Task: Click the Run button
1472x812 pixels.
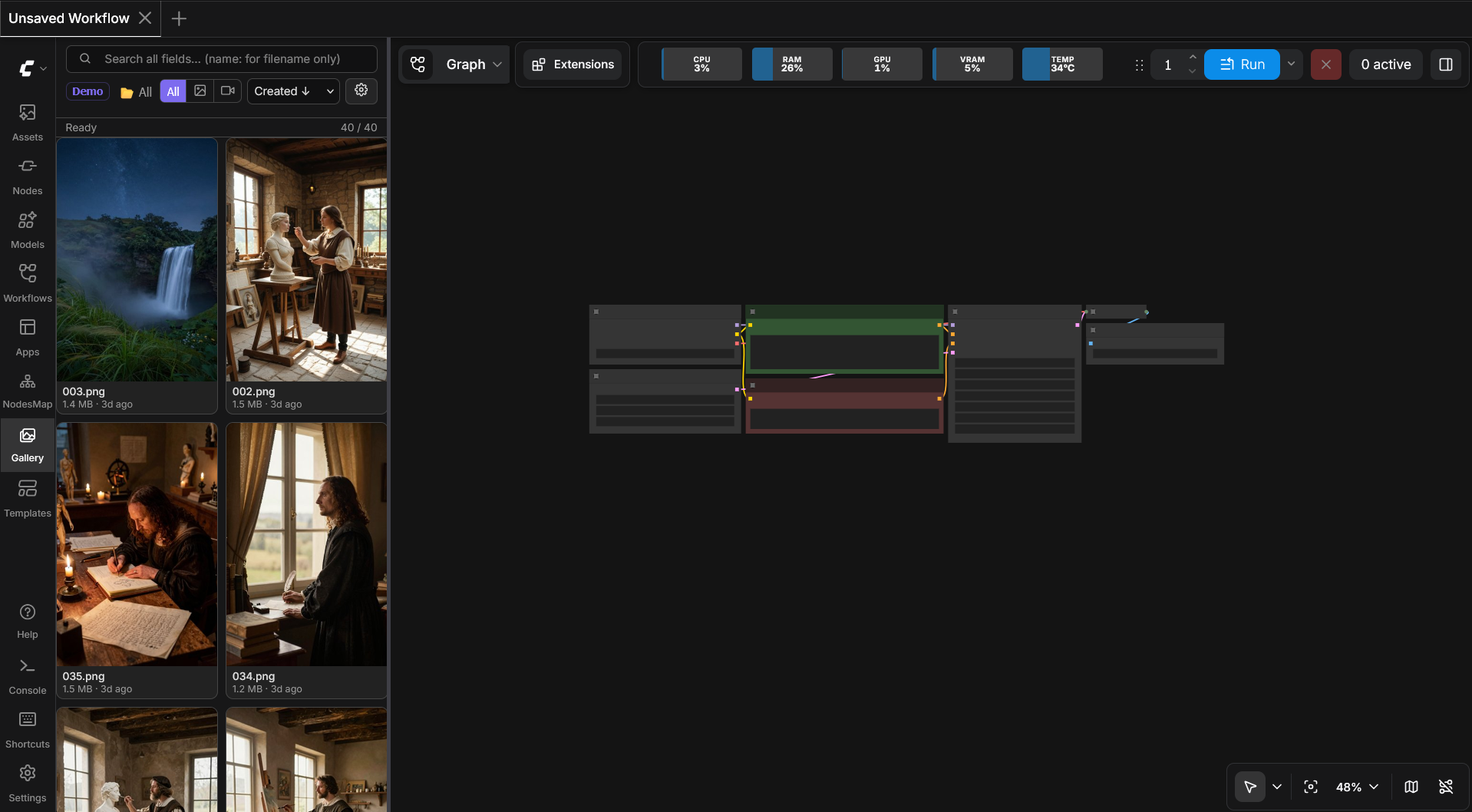Action: pos(1242,64)
